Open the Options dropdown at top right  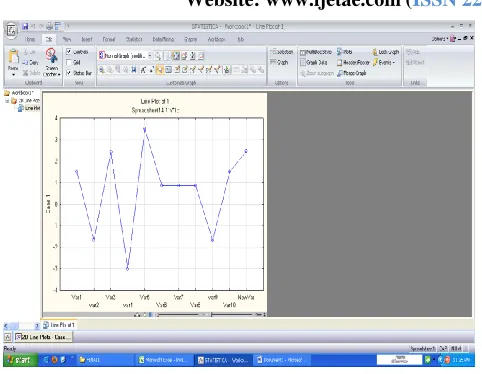click(440, 39)
